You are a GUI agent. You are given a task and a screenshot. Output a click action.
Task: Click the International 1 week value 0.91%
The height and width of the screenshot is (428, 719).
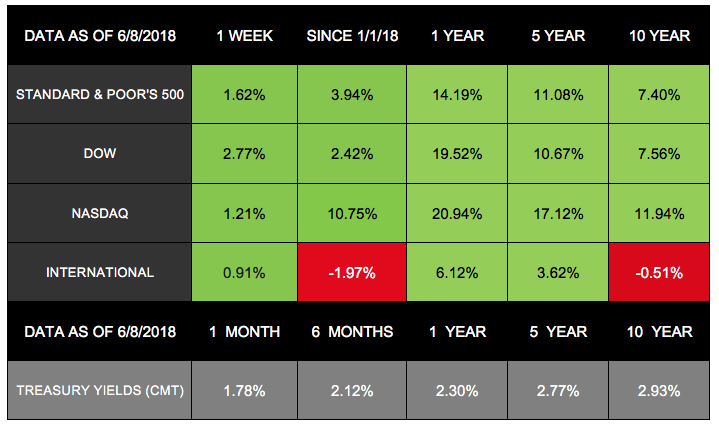(244, 272)
